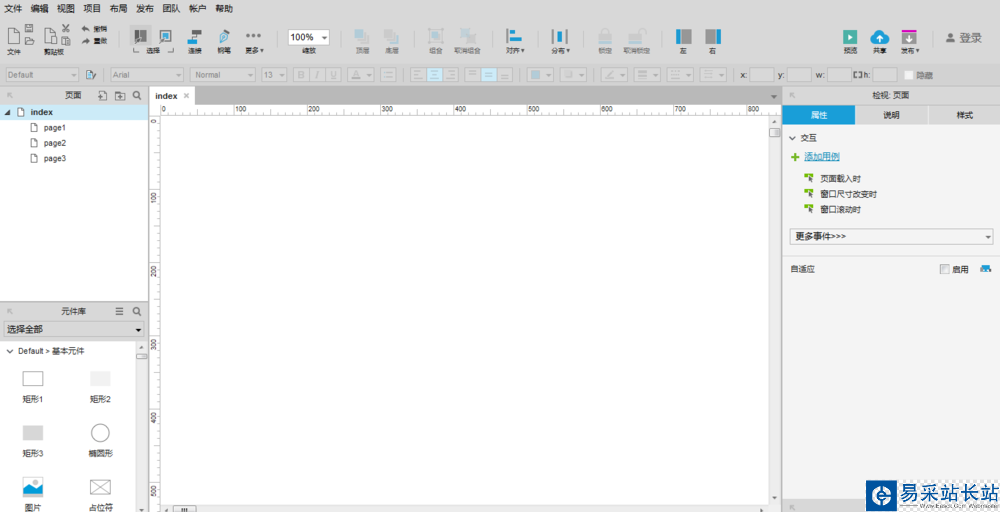
Task: Click the undo arrow
Action: pyautogui.click(x=85, y=29)
